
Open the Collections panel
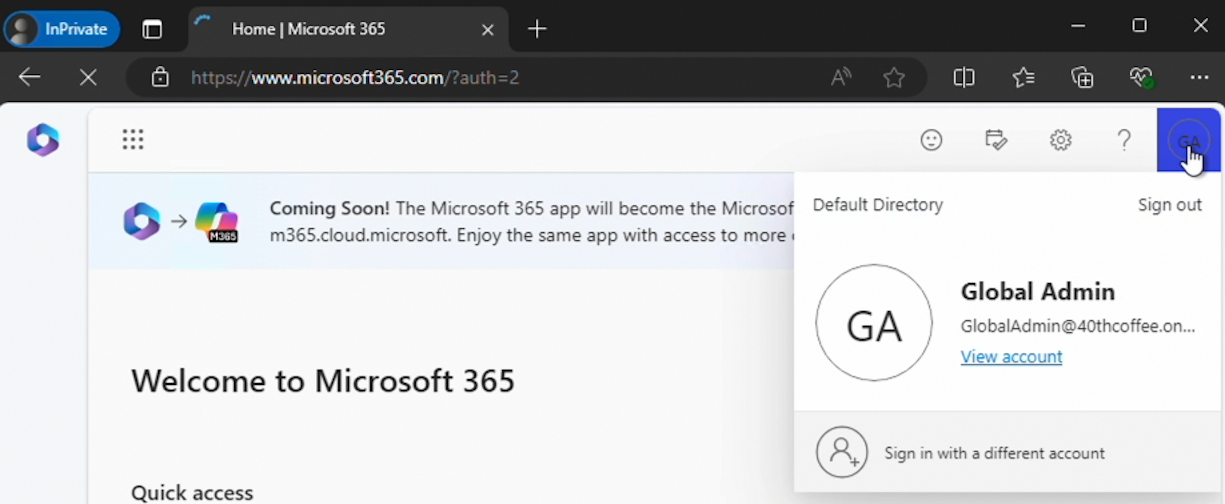1082,77
